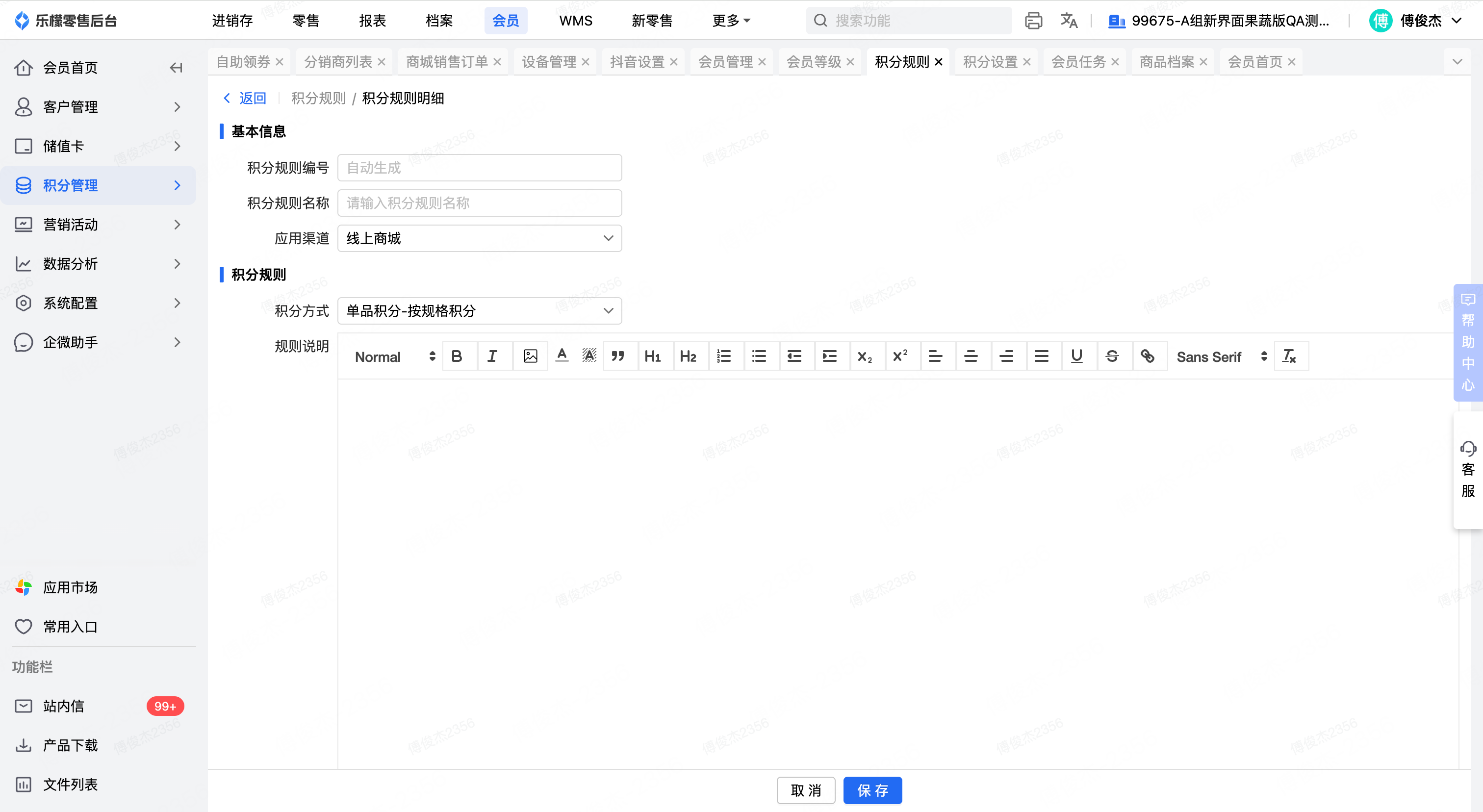Click the hyperlink insert icon
1483x812 pixels.
click(1148, 356)
